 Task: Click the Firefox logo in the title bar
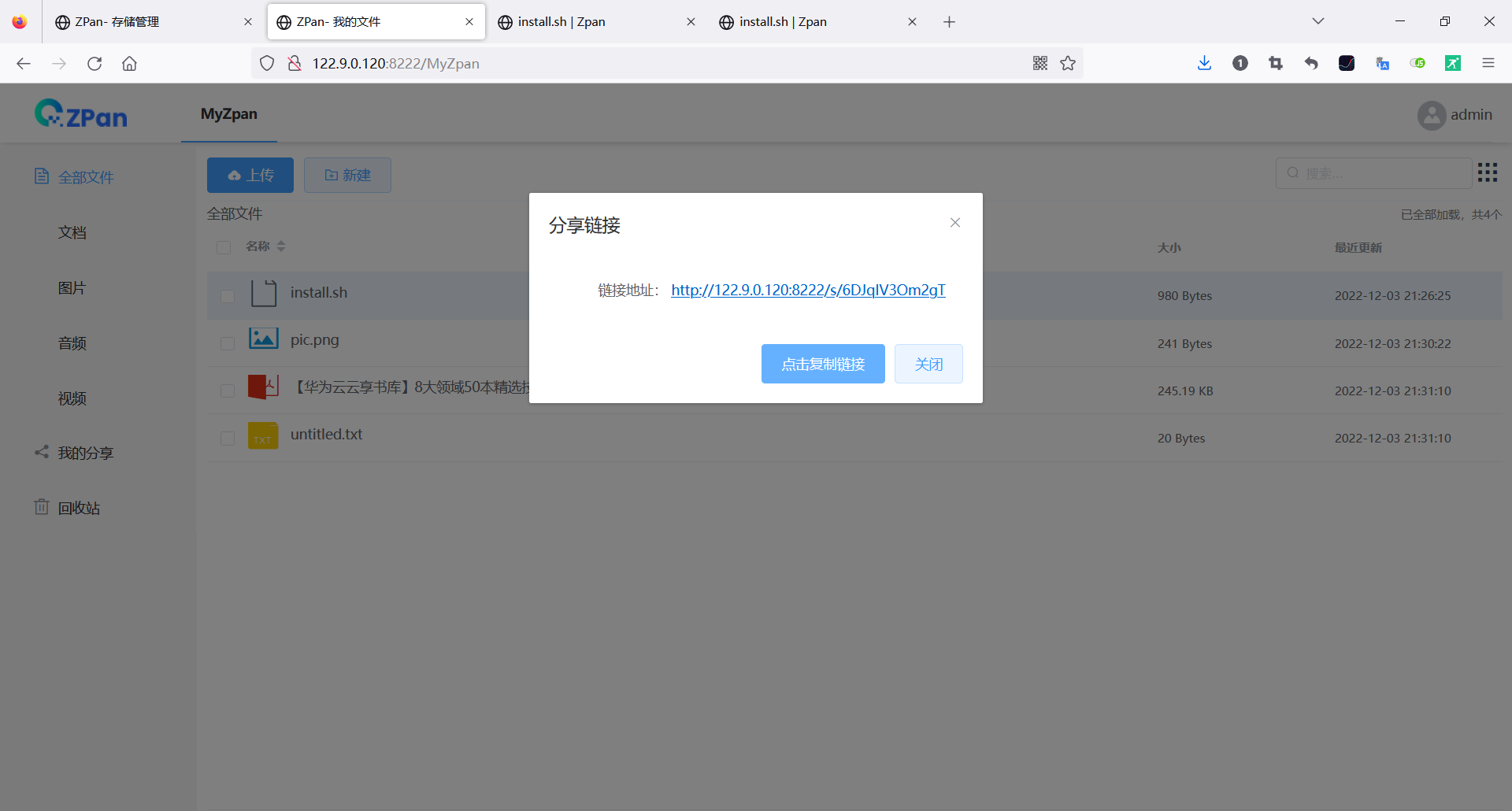coord(20,22)
